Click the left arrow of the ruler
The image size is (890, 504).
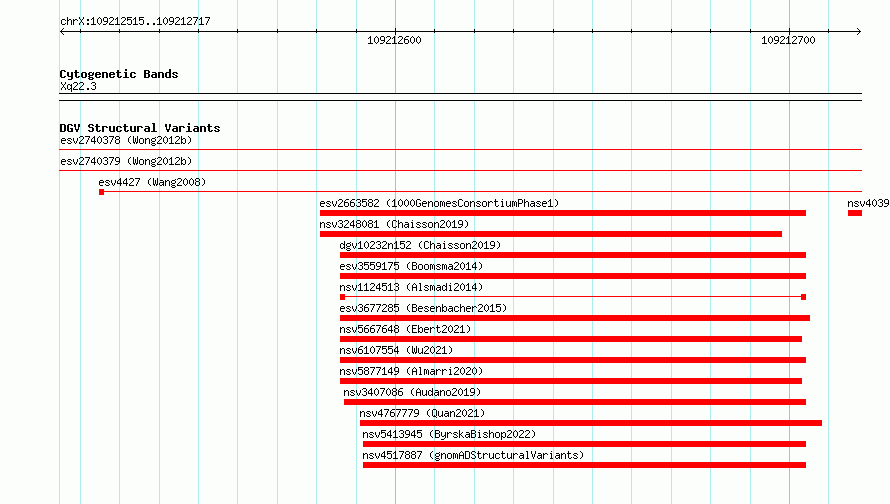click(x=62, y=32)
